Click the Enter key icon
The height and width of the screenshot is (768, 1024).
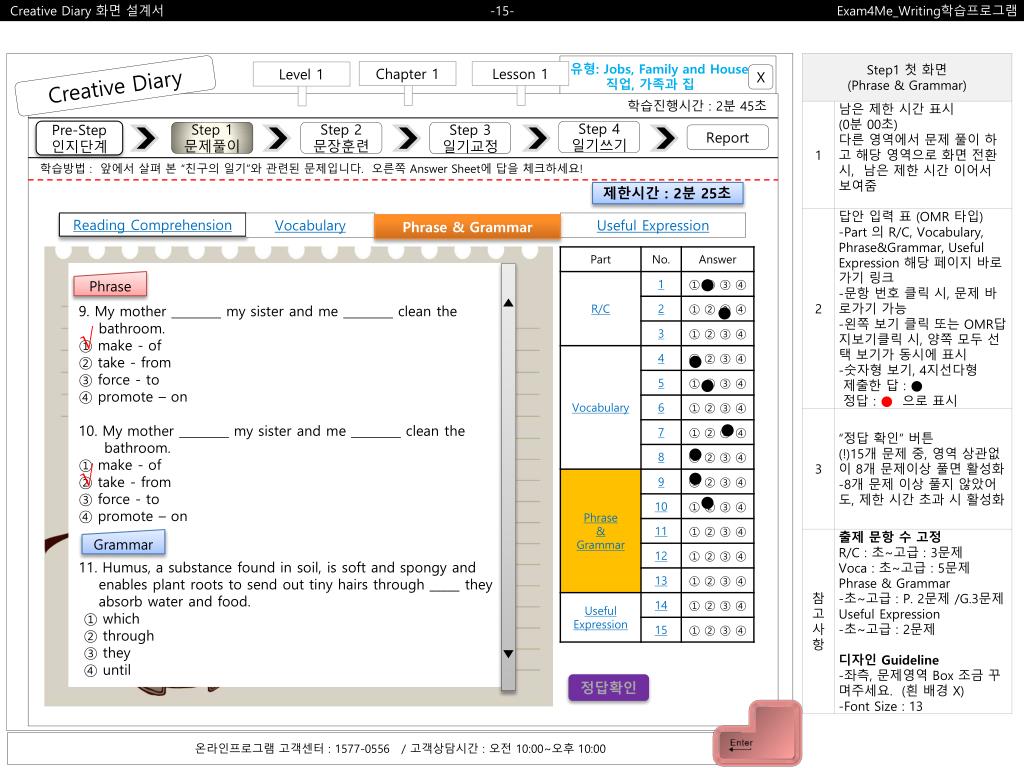(757, 733)
